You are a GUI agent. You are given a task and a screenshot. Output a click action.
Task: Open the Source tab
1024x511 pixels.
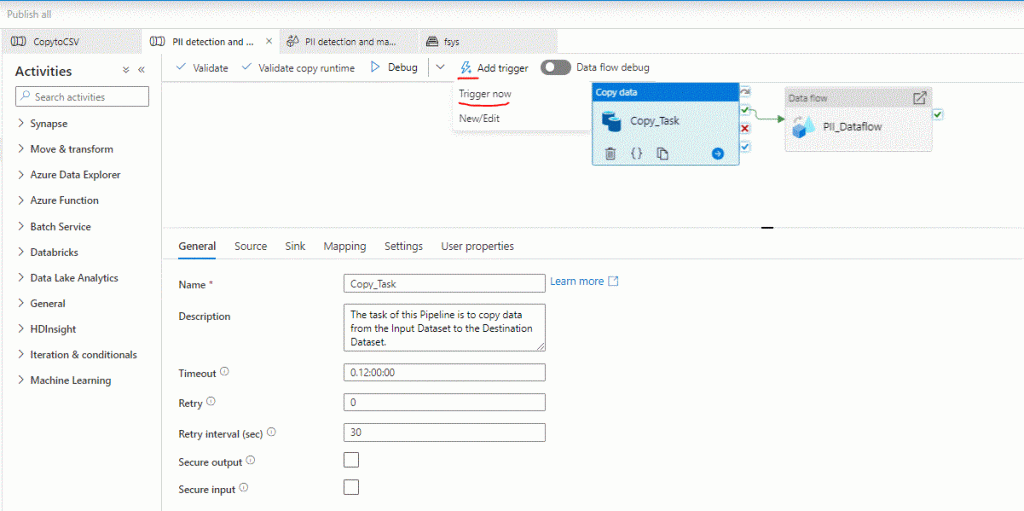(x=251, y=246)
